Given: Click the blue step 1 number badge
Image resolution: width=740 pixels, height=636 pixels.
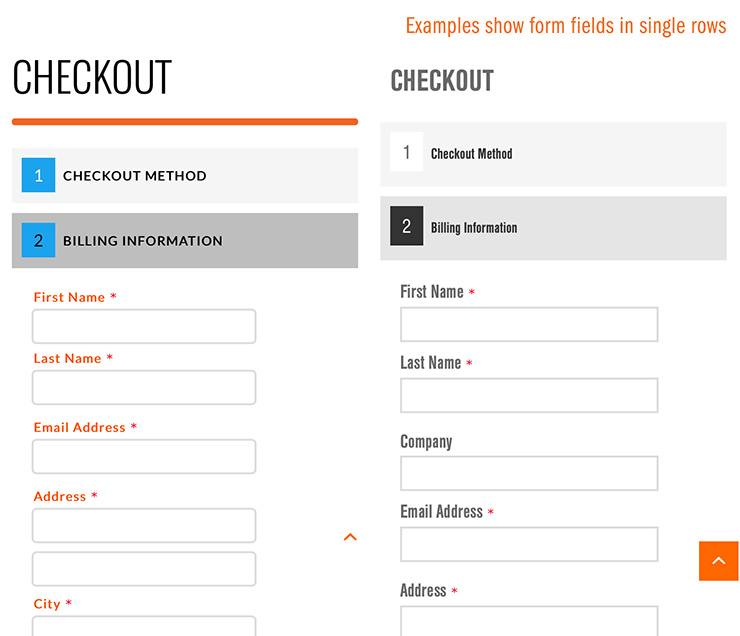Looking at the screenshot, I should (38, 175).
